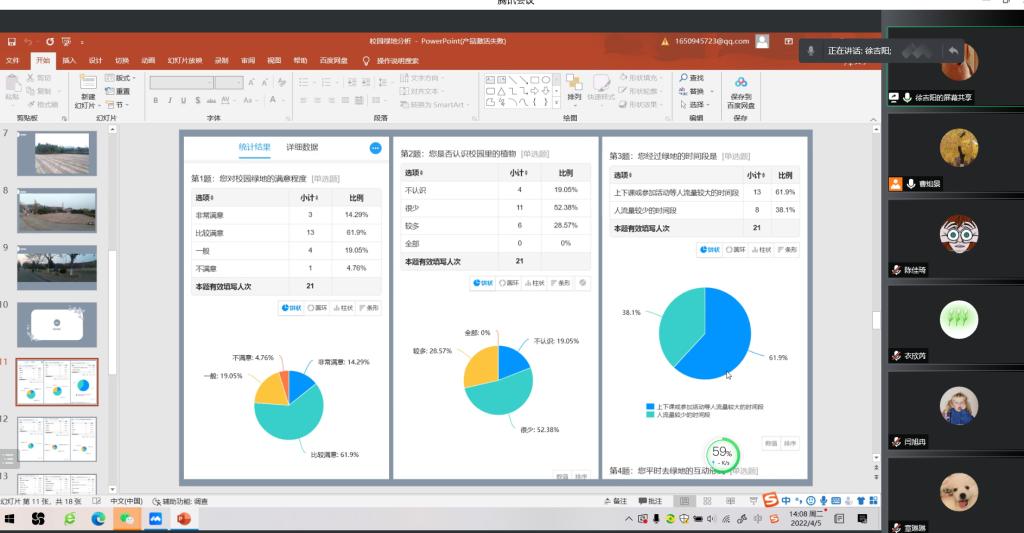The height and width of the screenshot is (533, 1024).
Task: Select slide 8 thumbnail in slide panel
Action: click(57, 210)
